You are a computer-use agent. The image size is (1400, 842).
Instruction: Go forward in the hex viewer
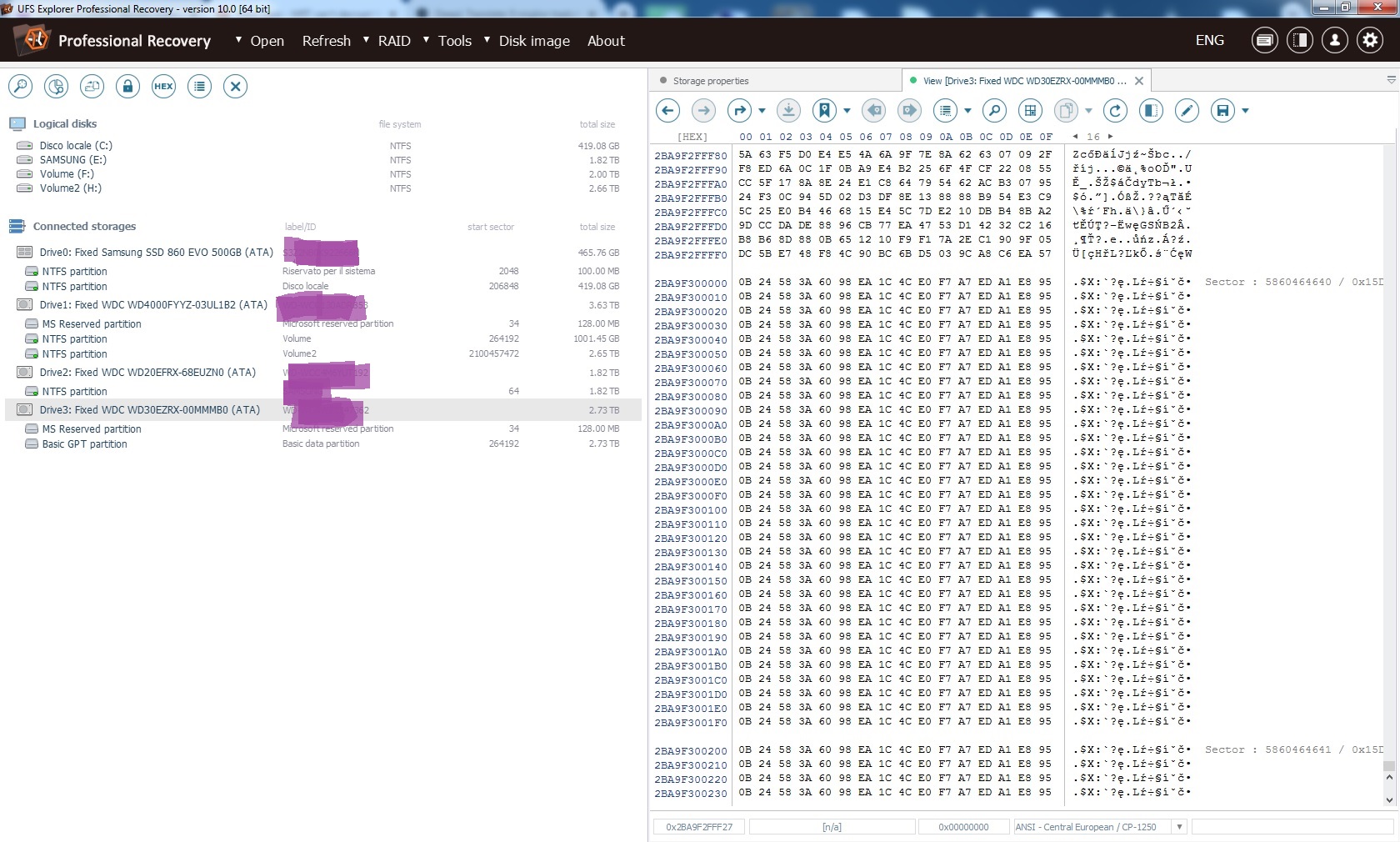pyautogui.click(x=703, y=110)
